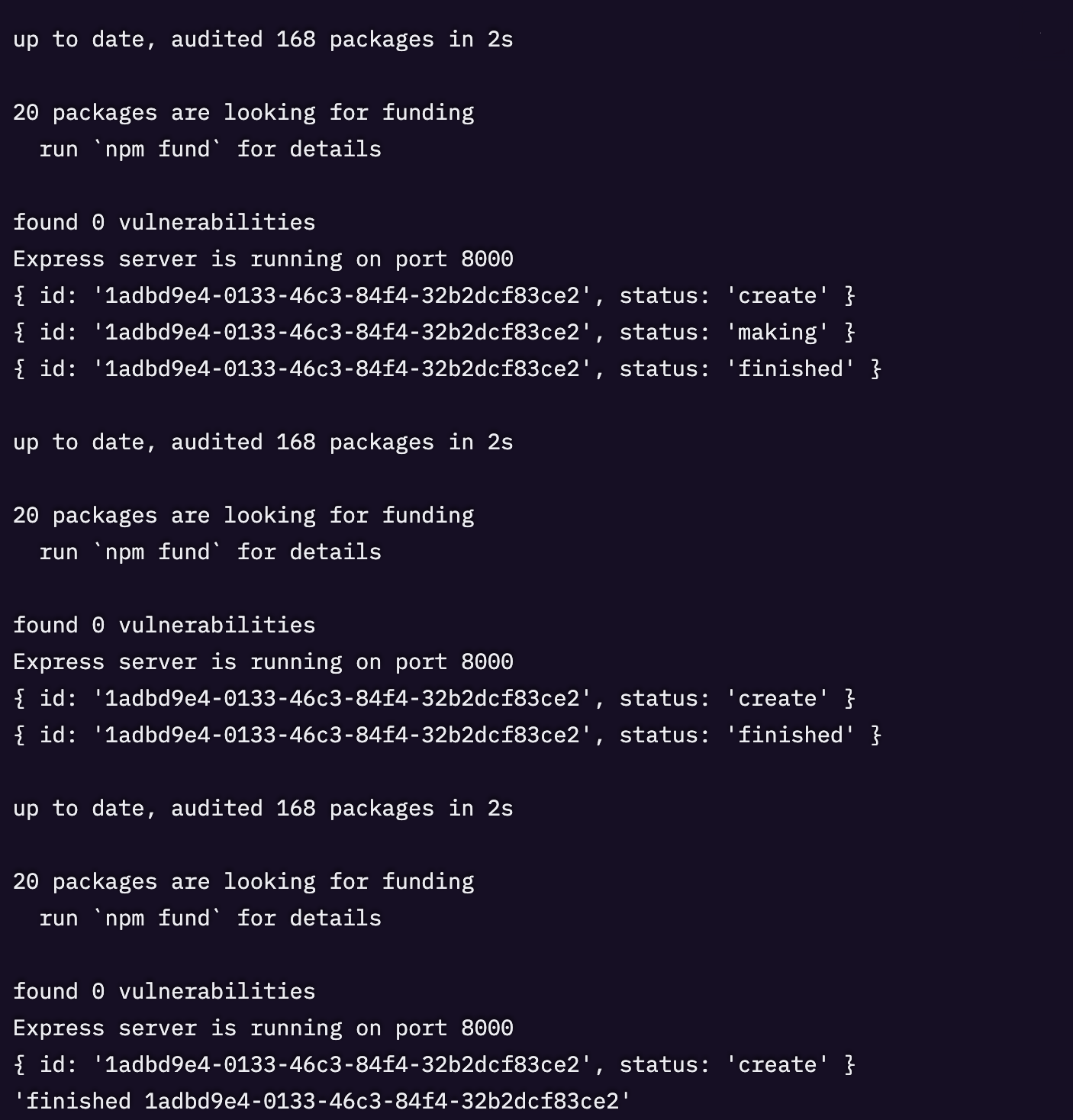Click the last "20 packages are looking" line

[243, 882]
